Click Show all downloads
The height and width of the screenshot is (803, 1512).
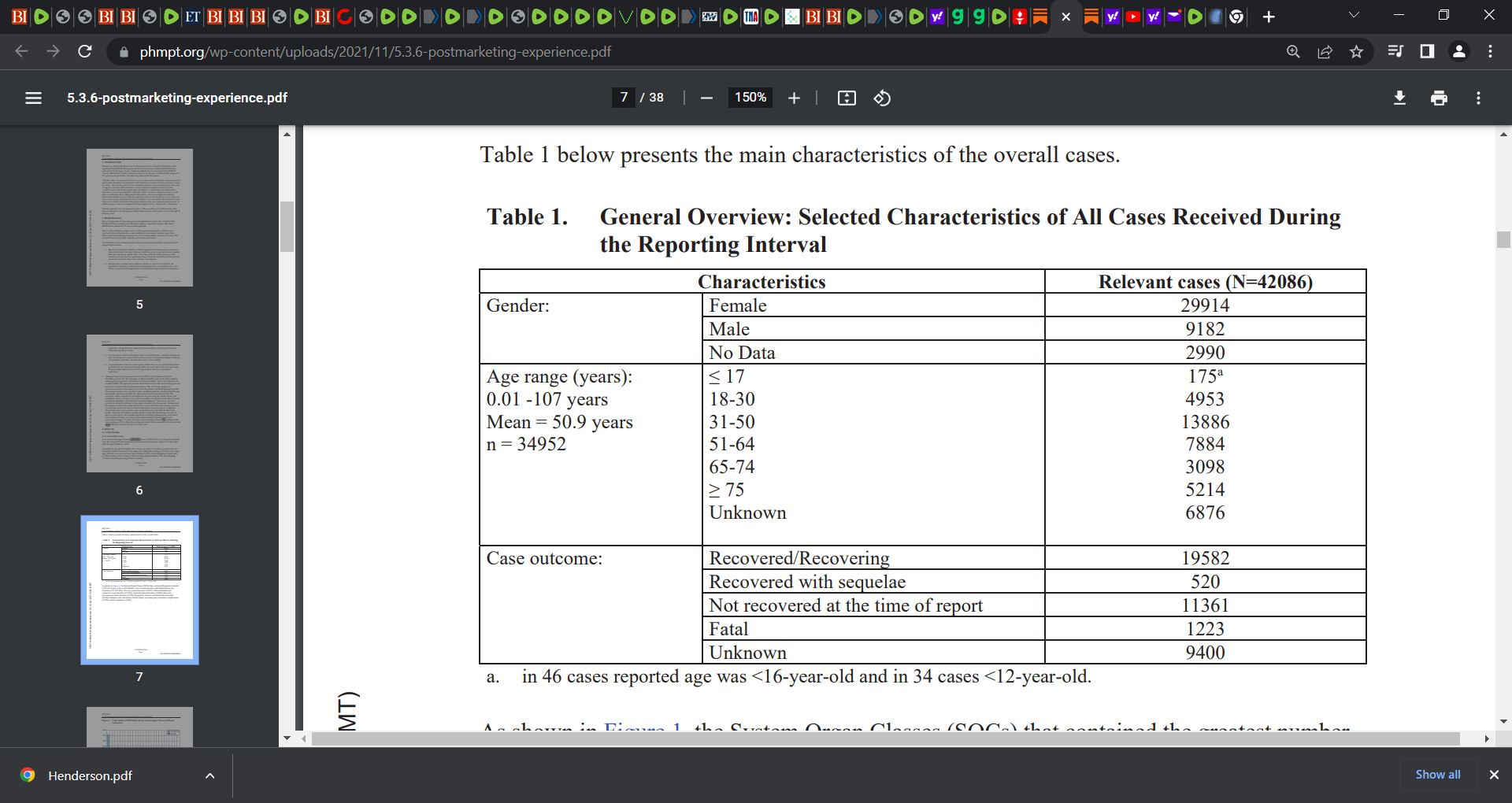(1438, 775)
